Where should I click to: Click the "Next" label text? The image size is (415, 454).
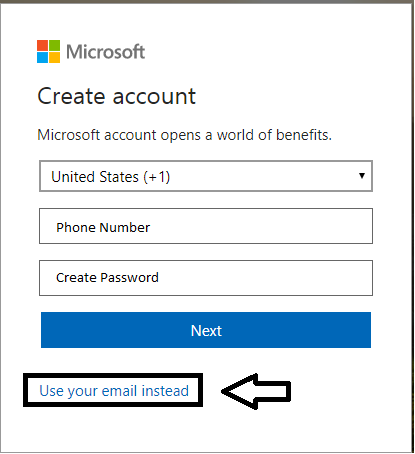pyautogui.click(x=206, y=331)
